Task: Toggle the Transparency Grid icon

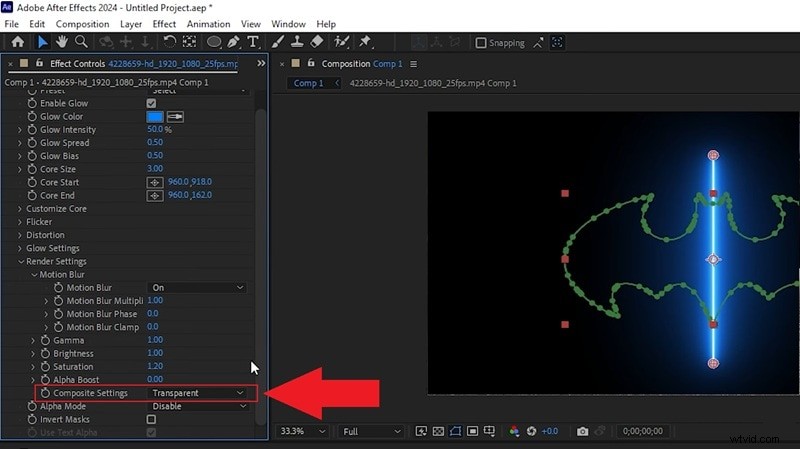Action: pos(438,432)
